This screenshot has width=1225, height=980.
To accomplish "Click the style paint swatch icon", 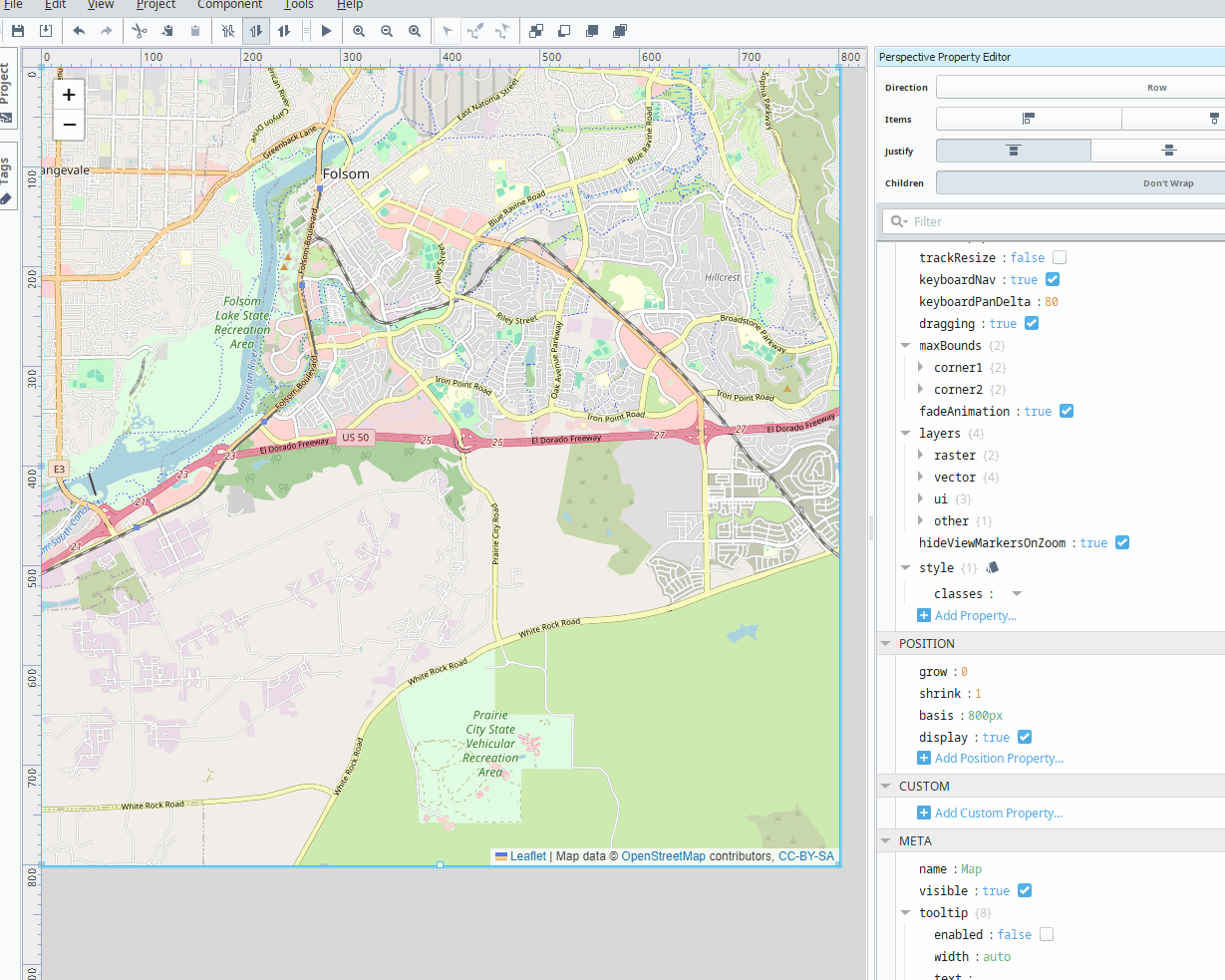I will point(992,566).
